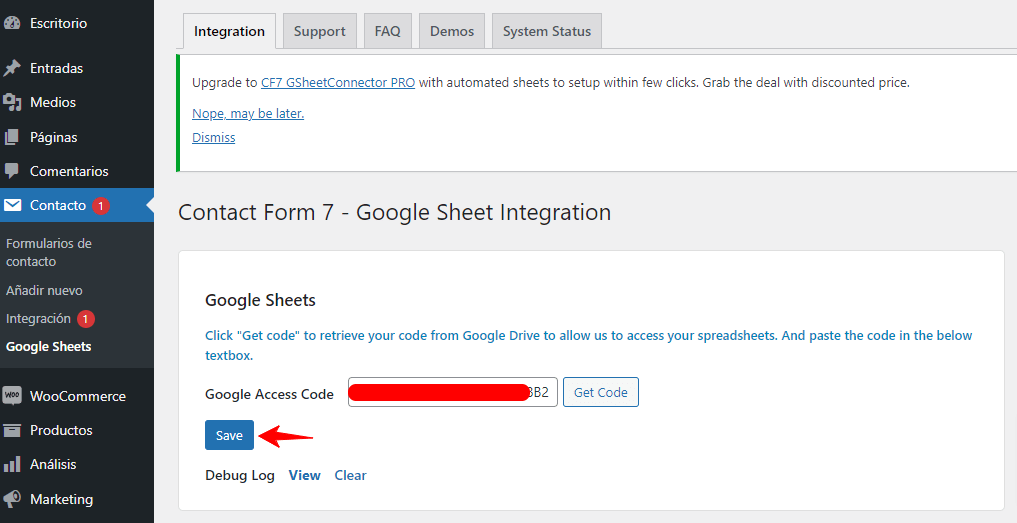Click the Productos archive box icon
1017x523 pixels.
click(x=12, y=430)
